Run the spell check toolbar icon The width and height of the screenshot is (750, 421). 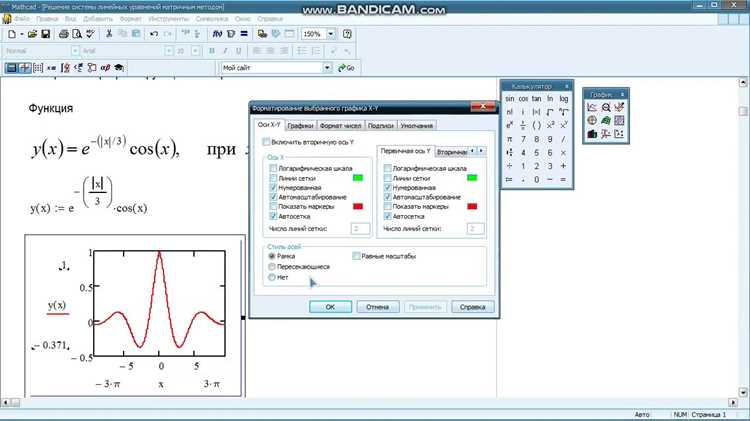pyautogui.click(x=90, y=34)
